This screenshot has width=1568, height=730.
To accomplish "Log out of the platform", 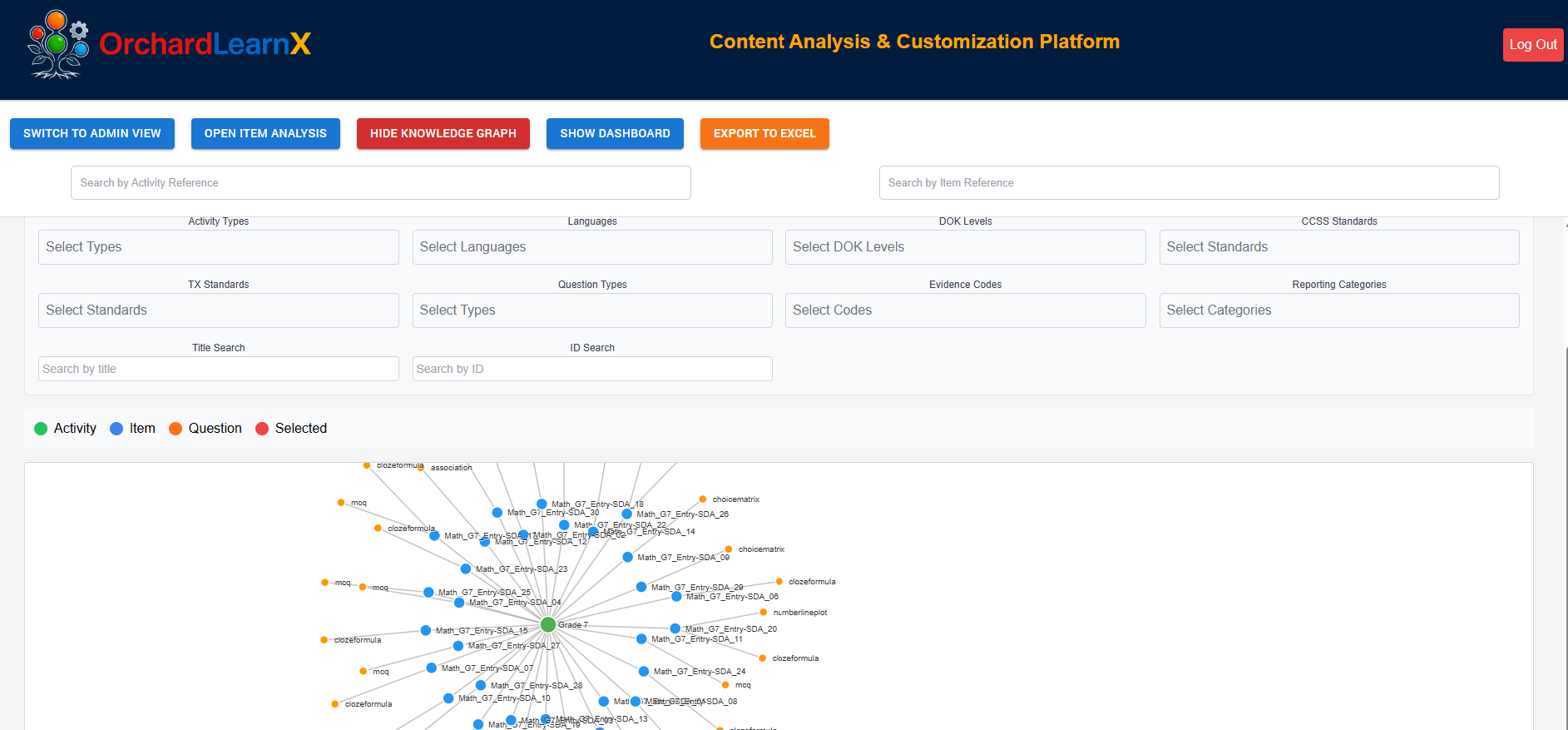I will point(1533,45).
